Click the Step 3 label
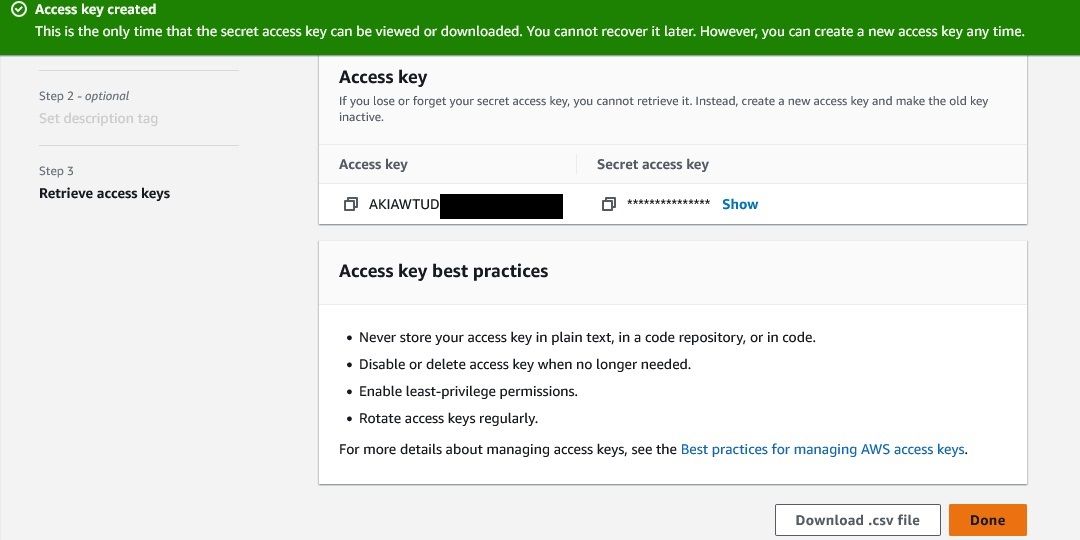The height and width of the screenshot is (540, 1080). [57, 171]
